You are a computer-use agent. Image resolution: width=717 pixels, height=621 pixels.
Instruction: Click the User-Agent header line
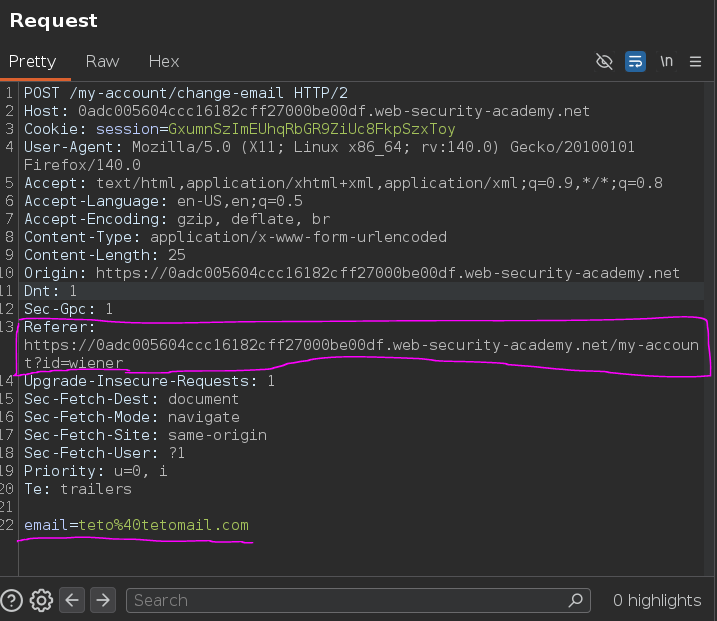click(x=329, y=147)
